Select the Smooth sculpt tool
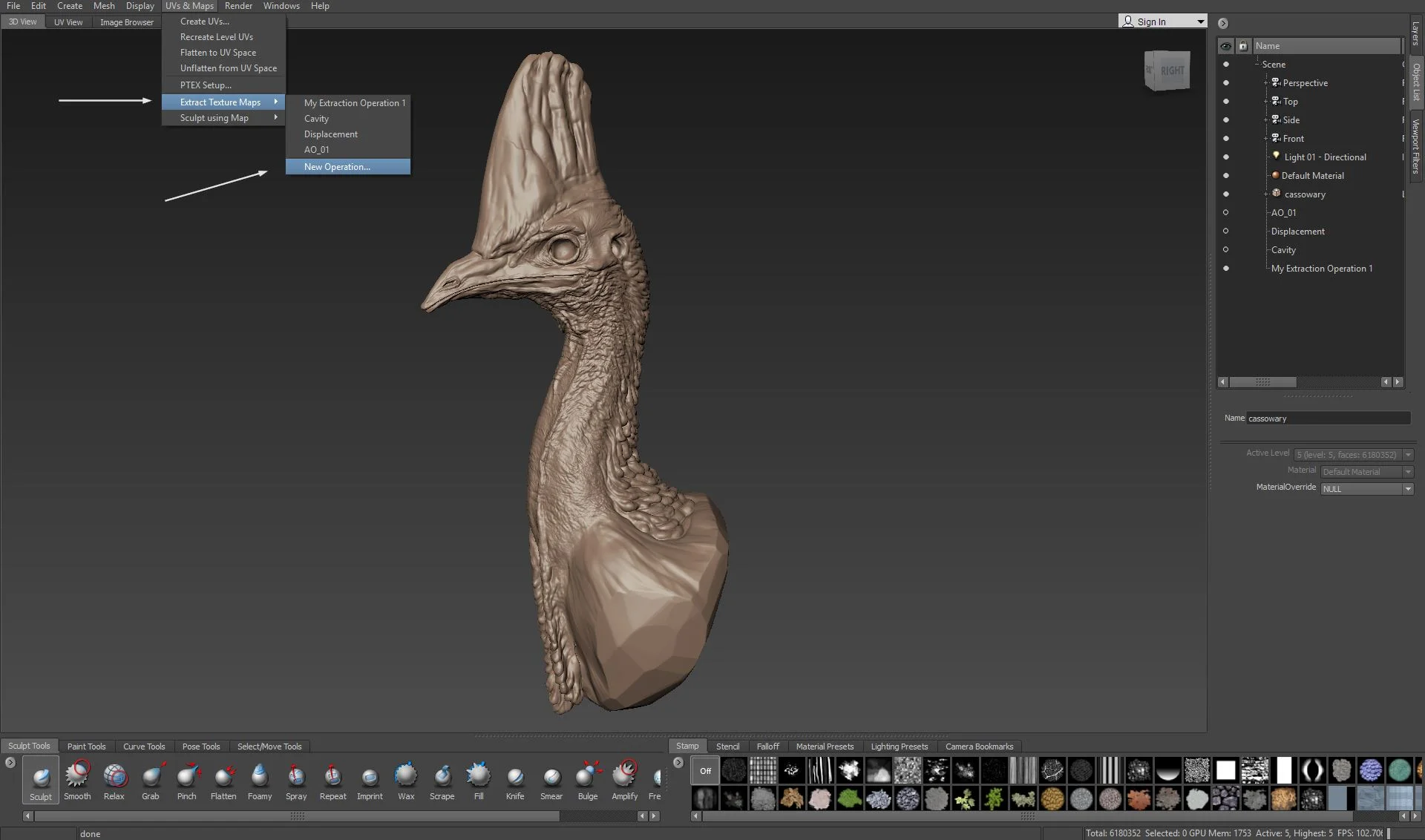1425x840 pixels. (77, 779)
